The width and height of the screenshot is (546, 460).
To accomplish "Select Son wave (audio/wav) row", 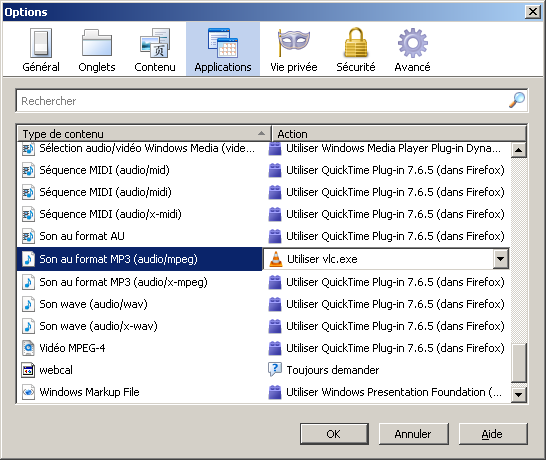I will pyautogui.click(x=264, y=304).
